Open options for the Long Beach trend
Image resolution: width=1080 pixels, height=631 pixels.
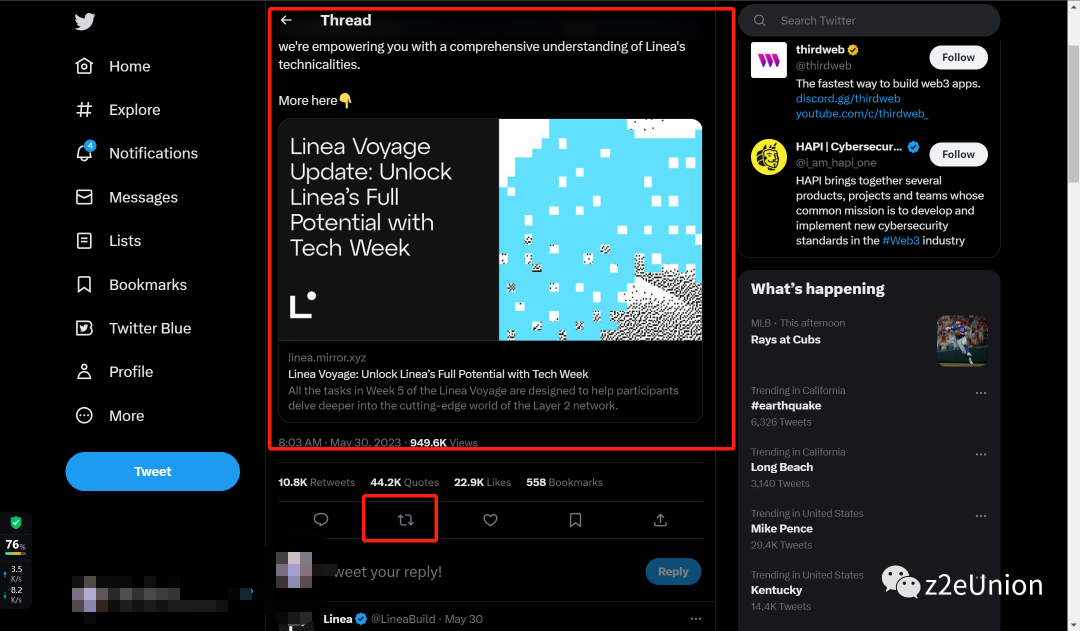point(981,455)
